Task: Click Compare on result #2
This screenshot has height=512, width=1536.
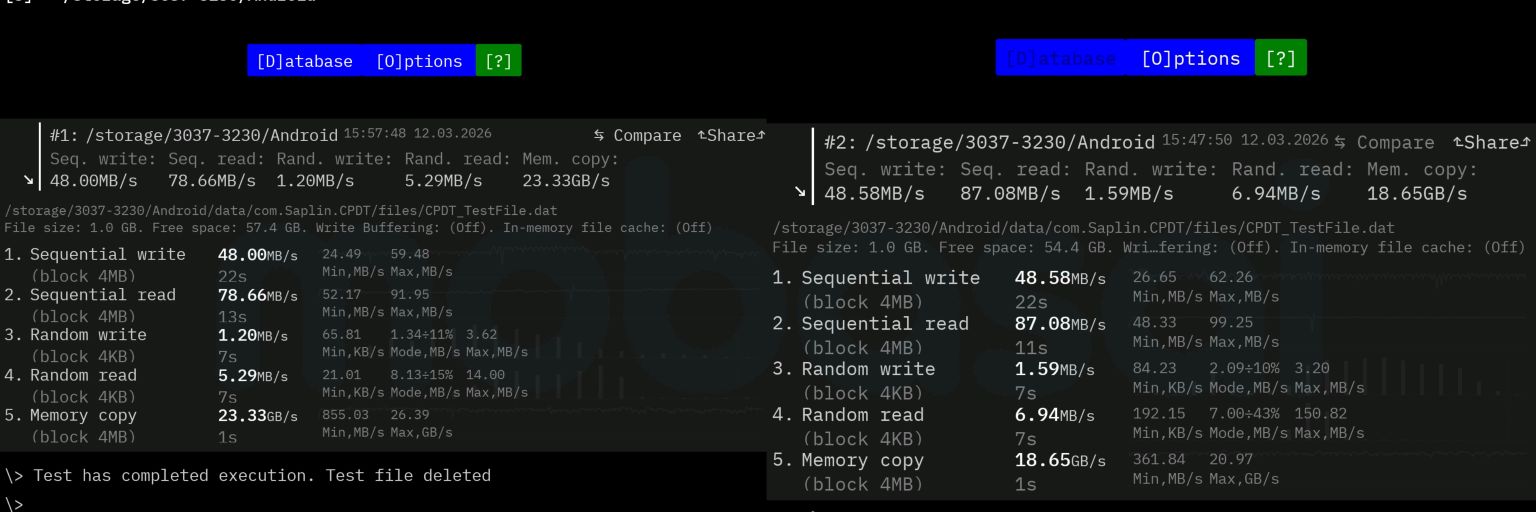Action: point(1385,142)
